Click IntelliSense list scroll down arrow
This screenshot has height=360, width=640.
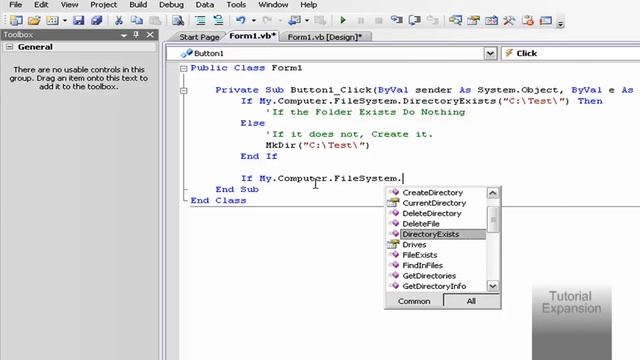pyautogui.click(x=493, y=286)
